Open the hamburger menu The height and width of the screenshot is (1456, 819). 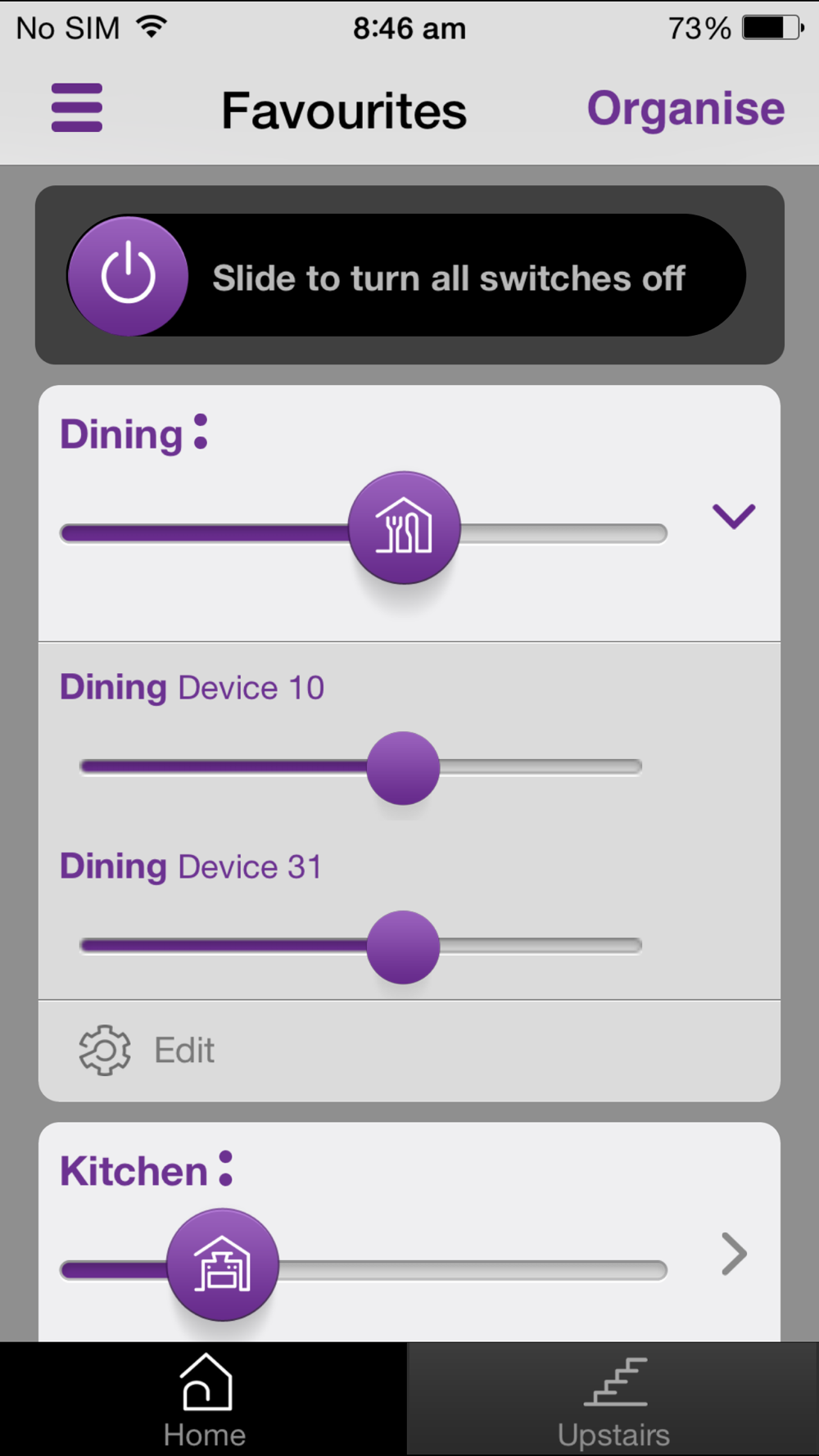click(76, 108)
